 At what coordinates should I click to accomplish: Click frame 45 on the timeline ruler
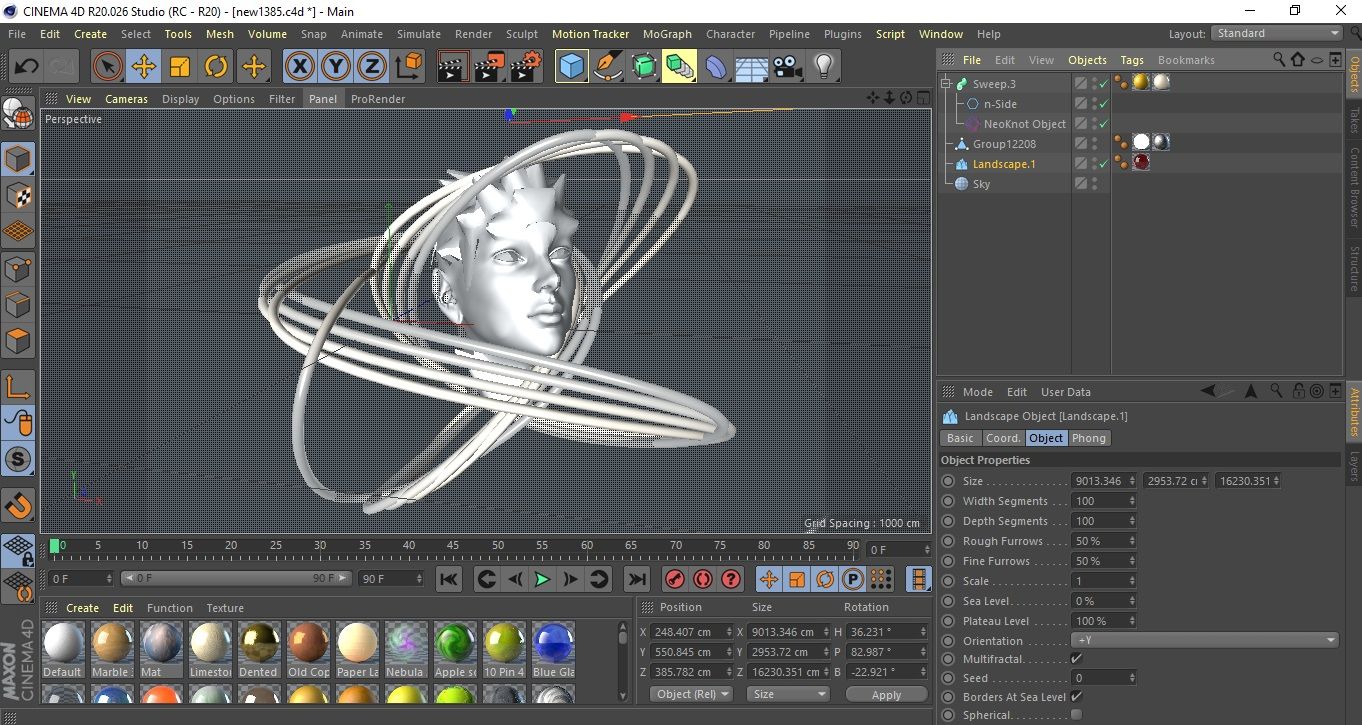click(x=453, y=546)
